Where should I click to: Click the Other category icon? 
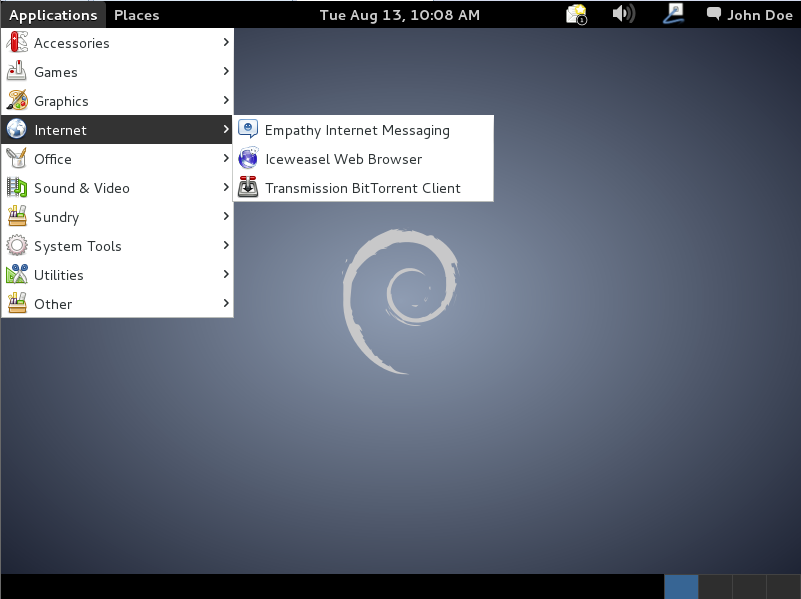17,303
